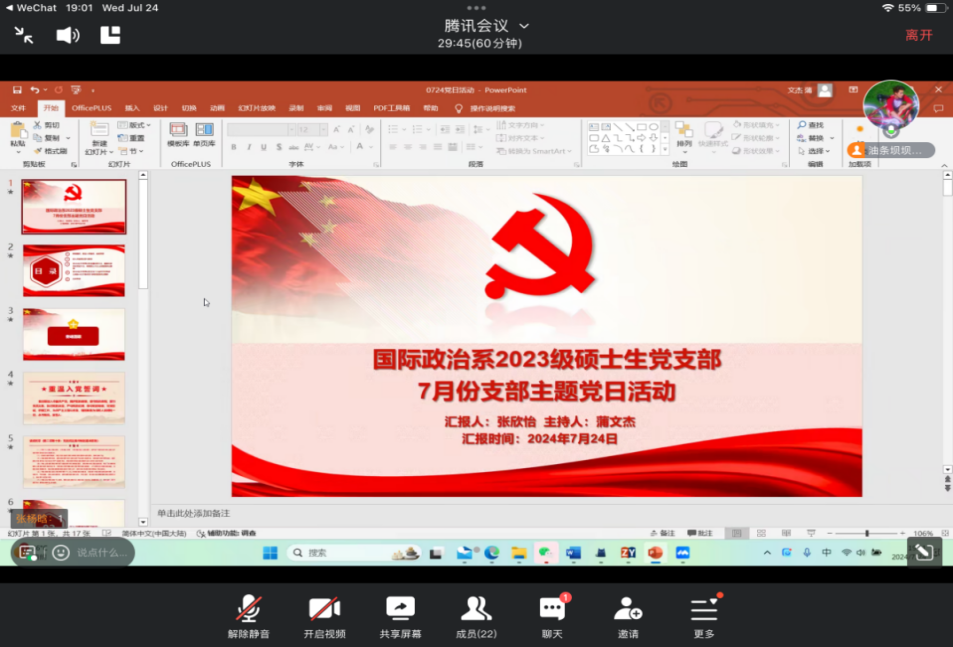This screenshot has width=953, height=647.
Task: Open the annotation pen tool
Action: (923, 552)
